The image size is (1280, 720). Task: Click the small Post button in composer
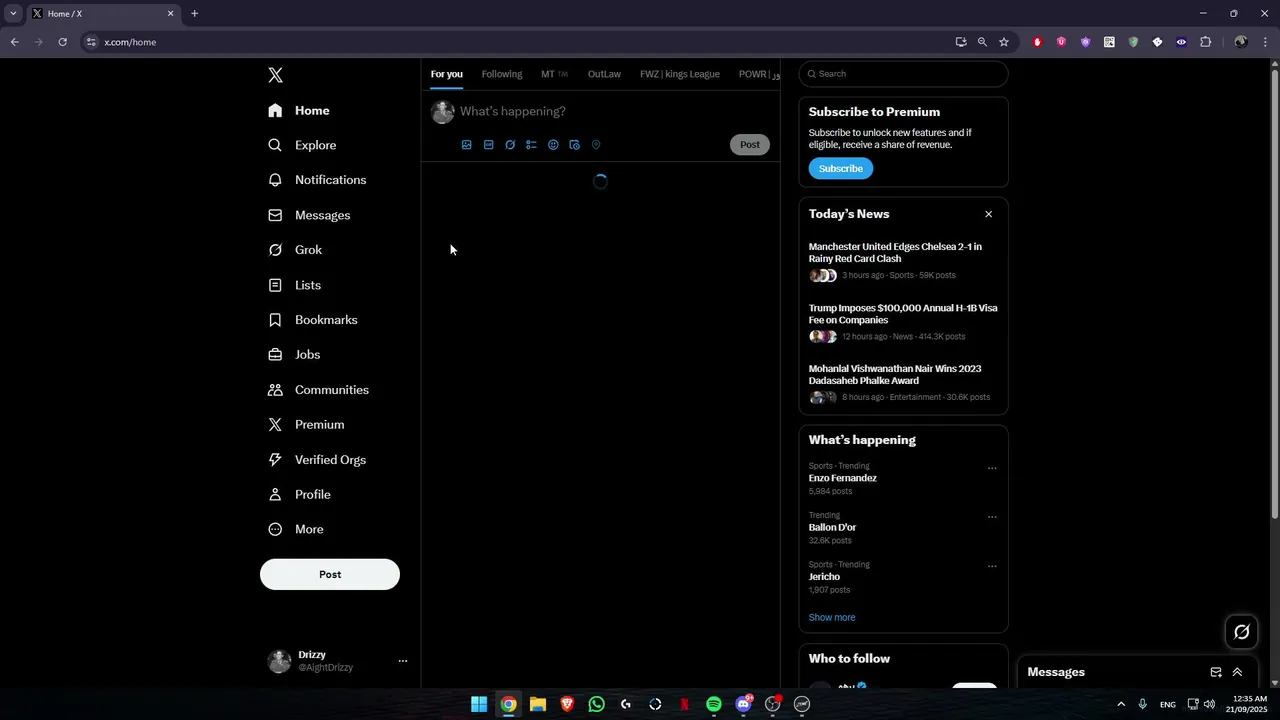[x=750, y=145]
